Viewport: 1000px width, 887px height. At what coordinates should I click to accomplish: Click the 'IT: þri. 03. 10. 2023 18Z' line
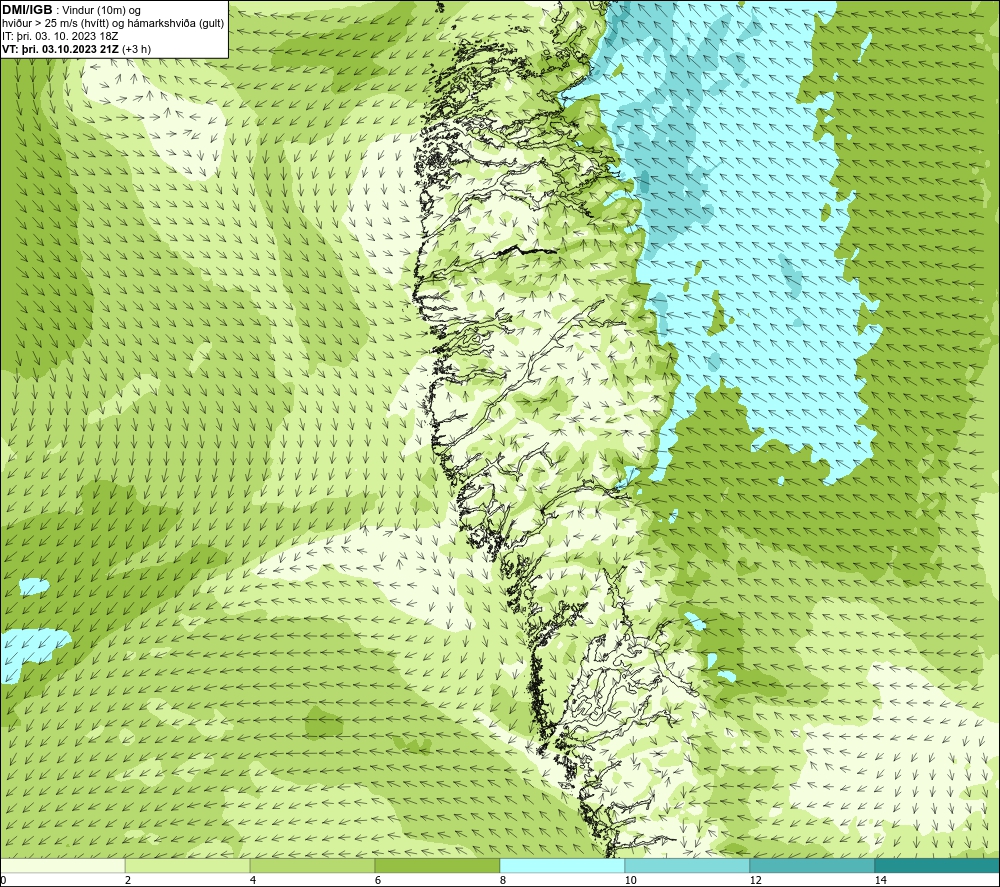(x=60, y=36)
